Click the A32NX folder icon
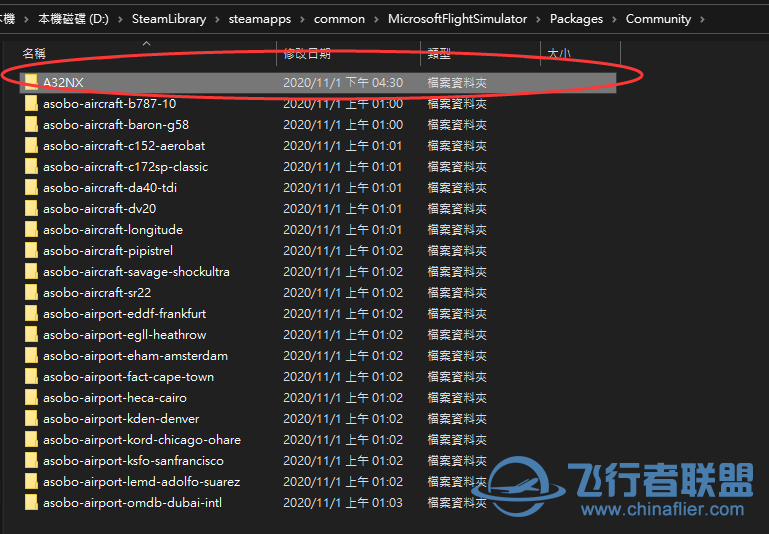The image size is (769, 534). (x=31, y=82)
